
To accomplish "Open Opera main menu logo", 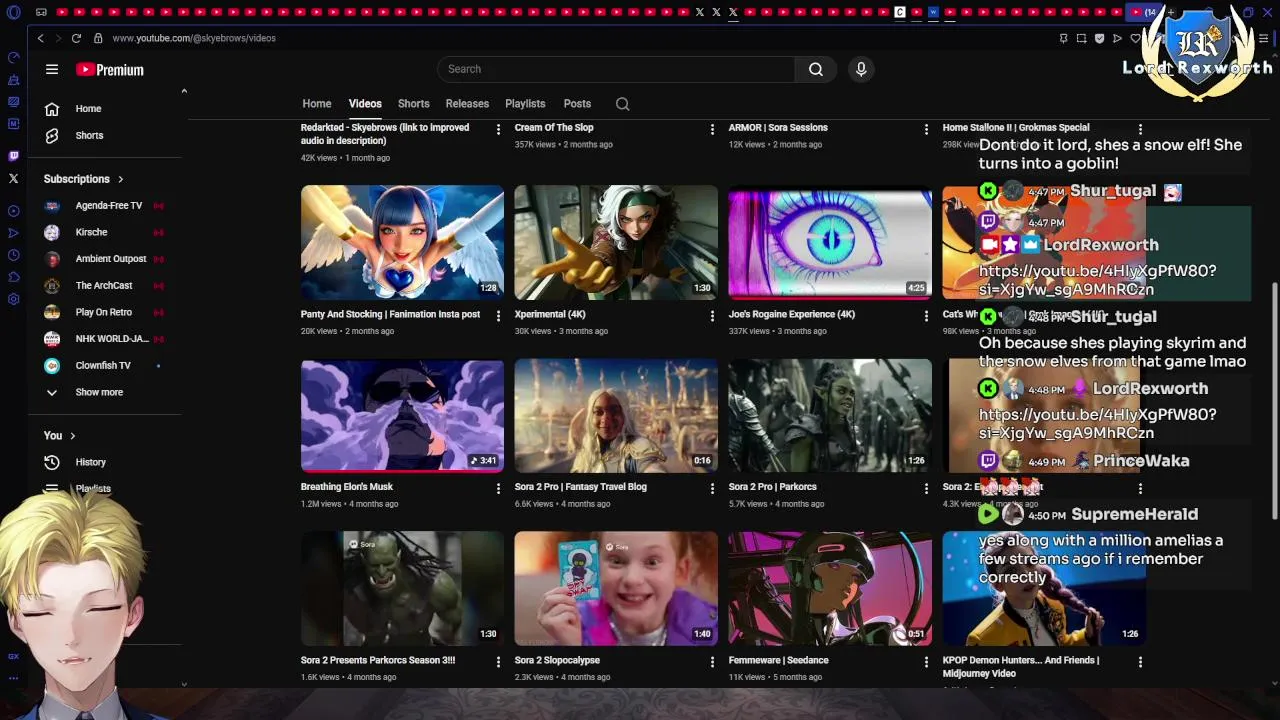I will pos(13,12).
